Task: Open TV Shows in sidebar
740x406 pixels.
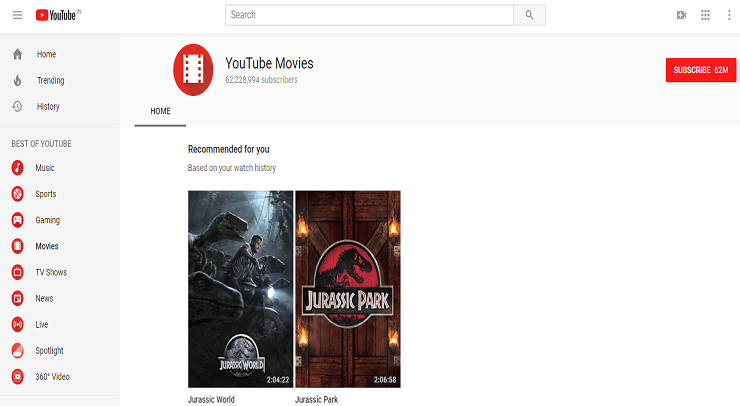Action: (x=51, y=272)
